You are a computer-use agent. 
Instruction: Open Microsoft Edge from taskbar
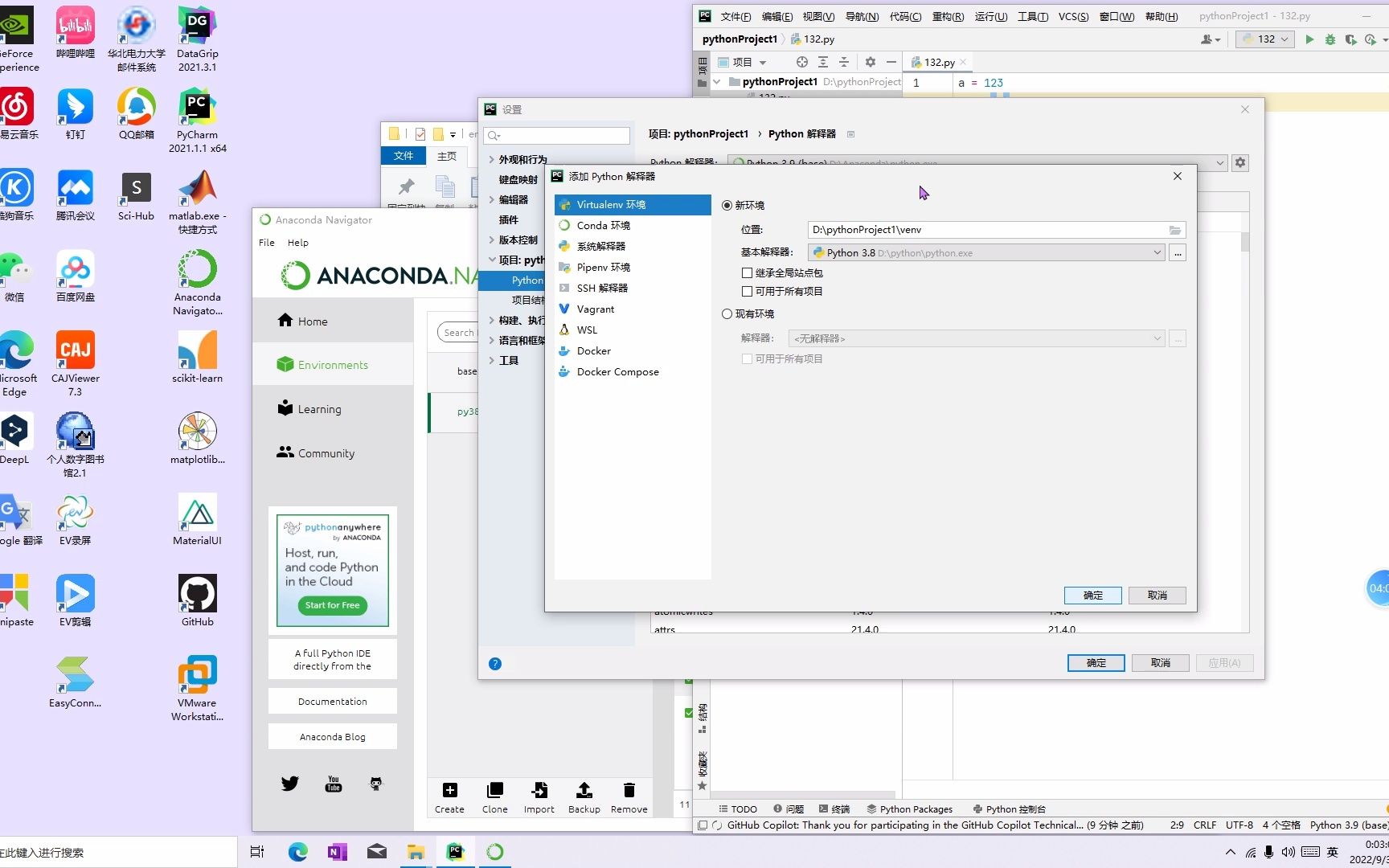298,852
